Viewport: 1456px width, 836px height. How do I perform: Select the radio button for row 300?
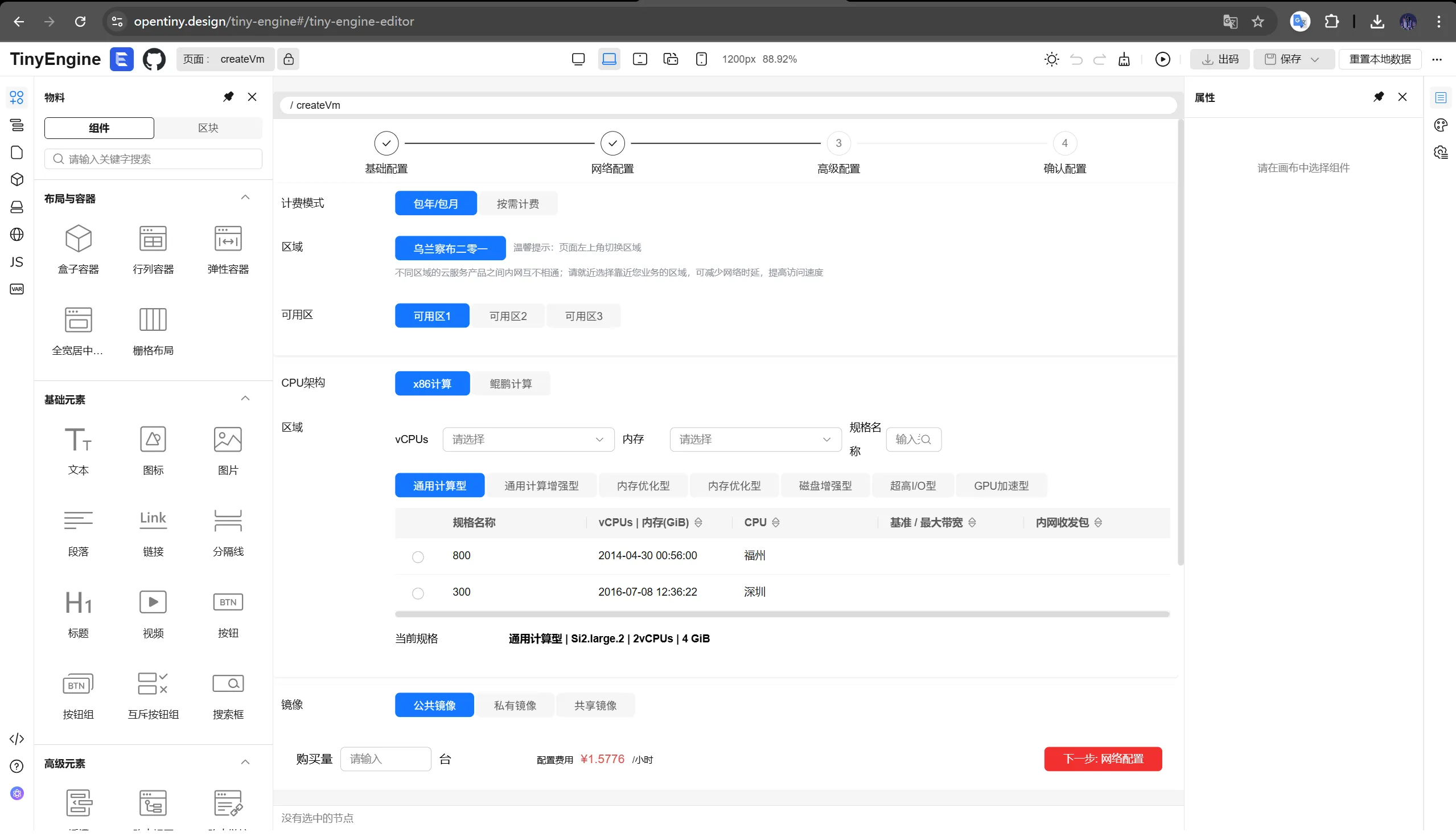pyautogui.click(x=418, y=593)
